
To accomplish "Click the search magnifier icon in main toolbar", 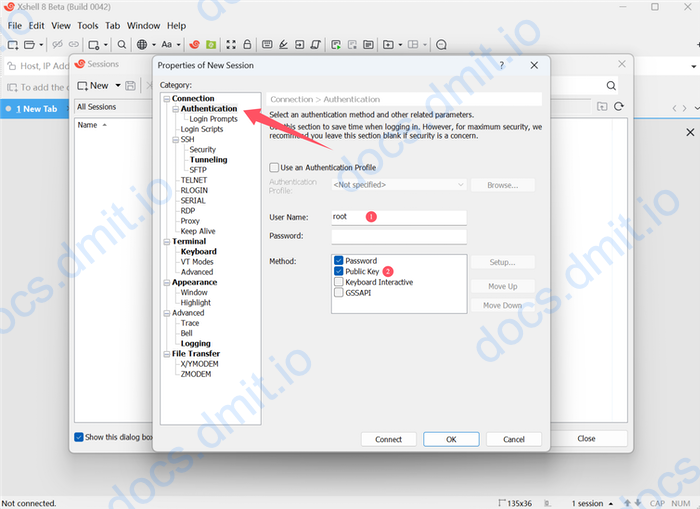I will coord(122,45).
